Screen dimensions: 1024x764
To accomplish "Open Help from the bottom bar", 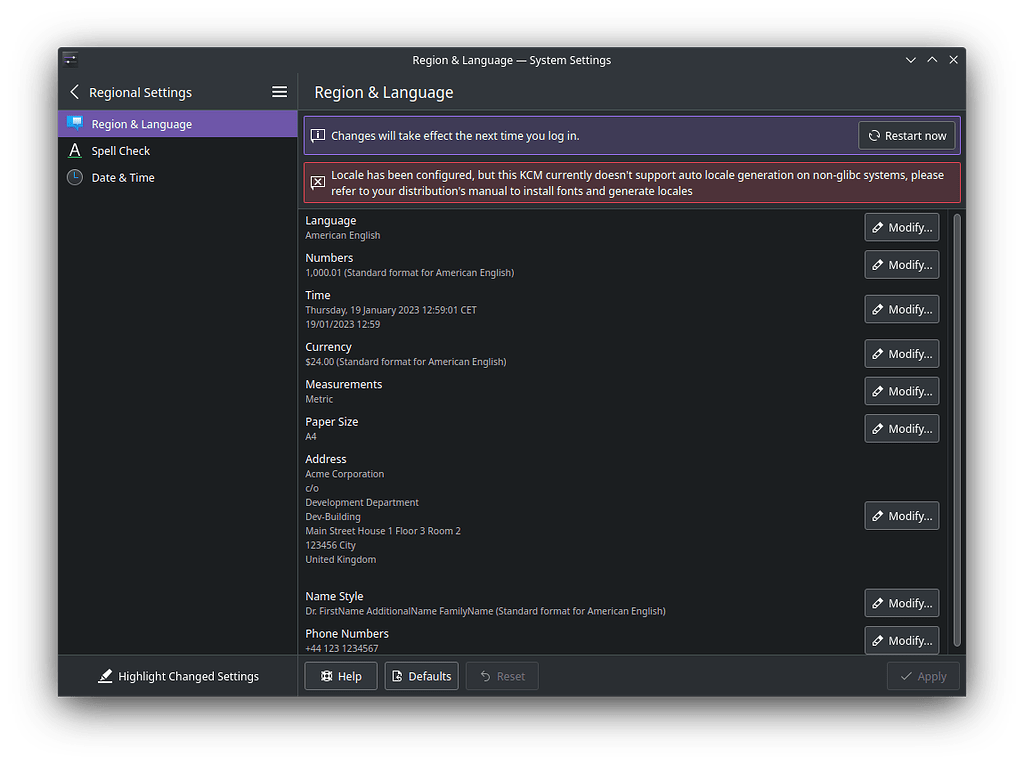I will pyautogui.click(x=340, y=676).
